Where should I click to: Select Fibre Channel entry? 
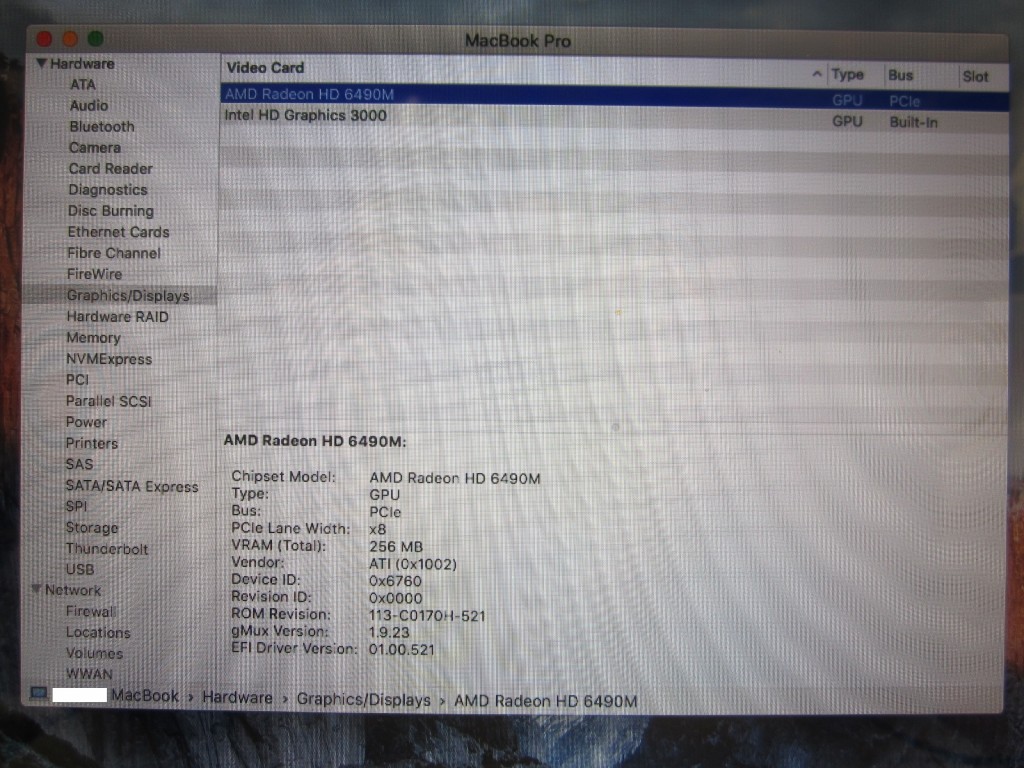[114, 253]
